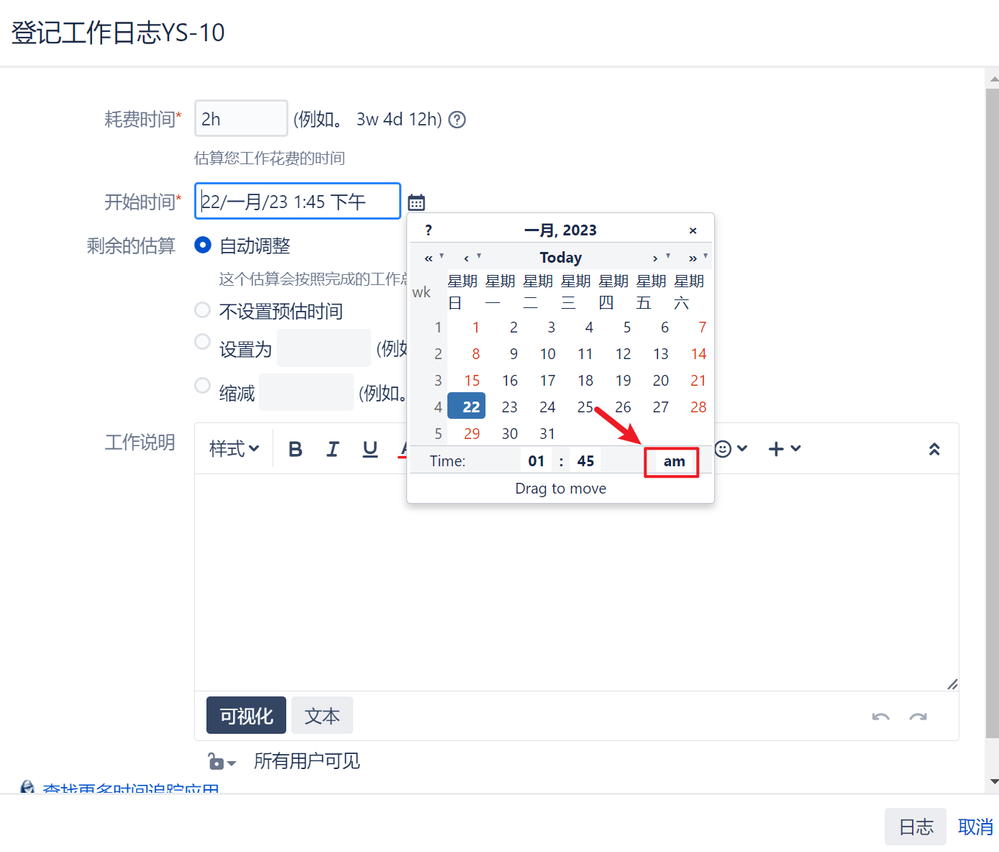This screenshot has width=999, height=852.
Task: Toggle underline formatting in the editor toolbar
Action: (370, 449)
